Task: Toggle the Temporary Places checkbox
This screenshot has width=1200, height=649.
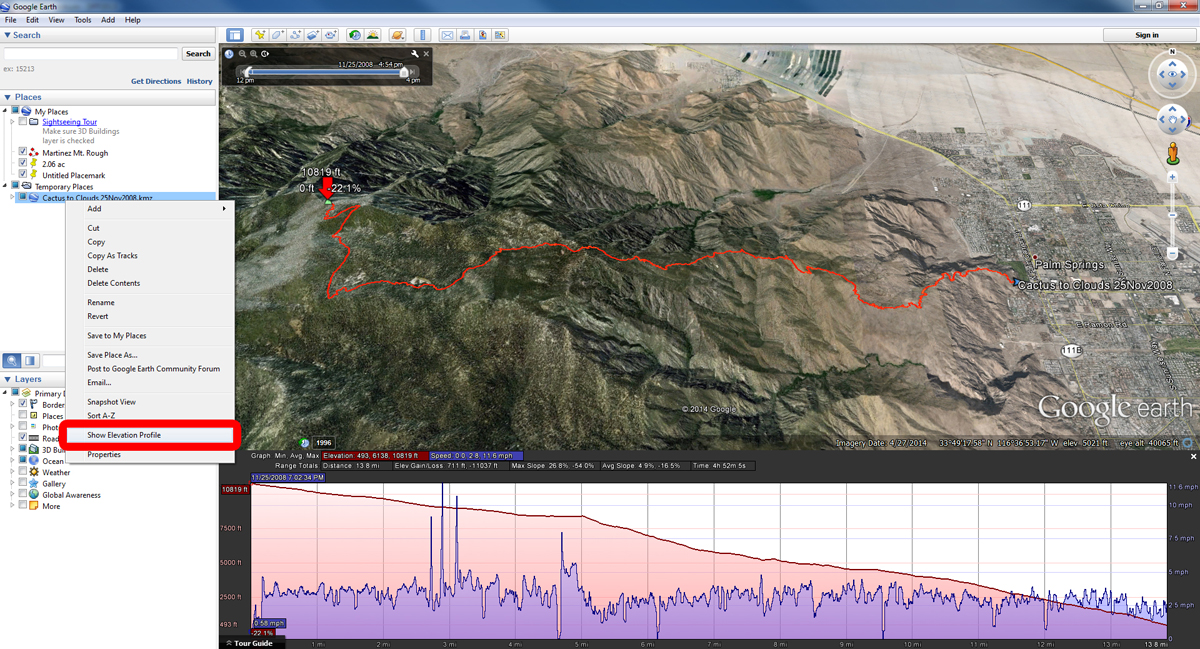Action: pos(14,186)
